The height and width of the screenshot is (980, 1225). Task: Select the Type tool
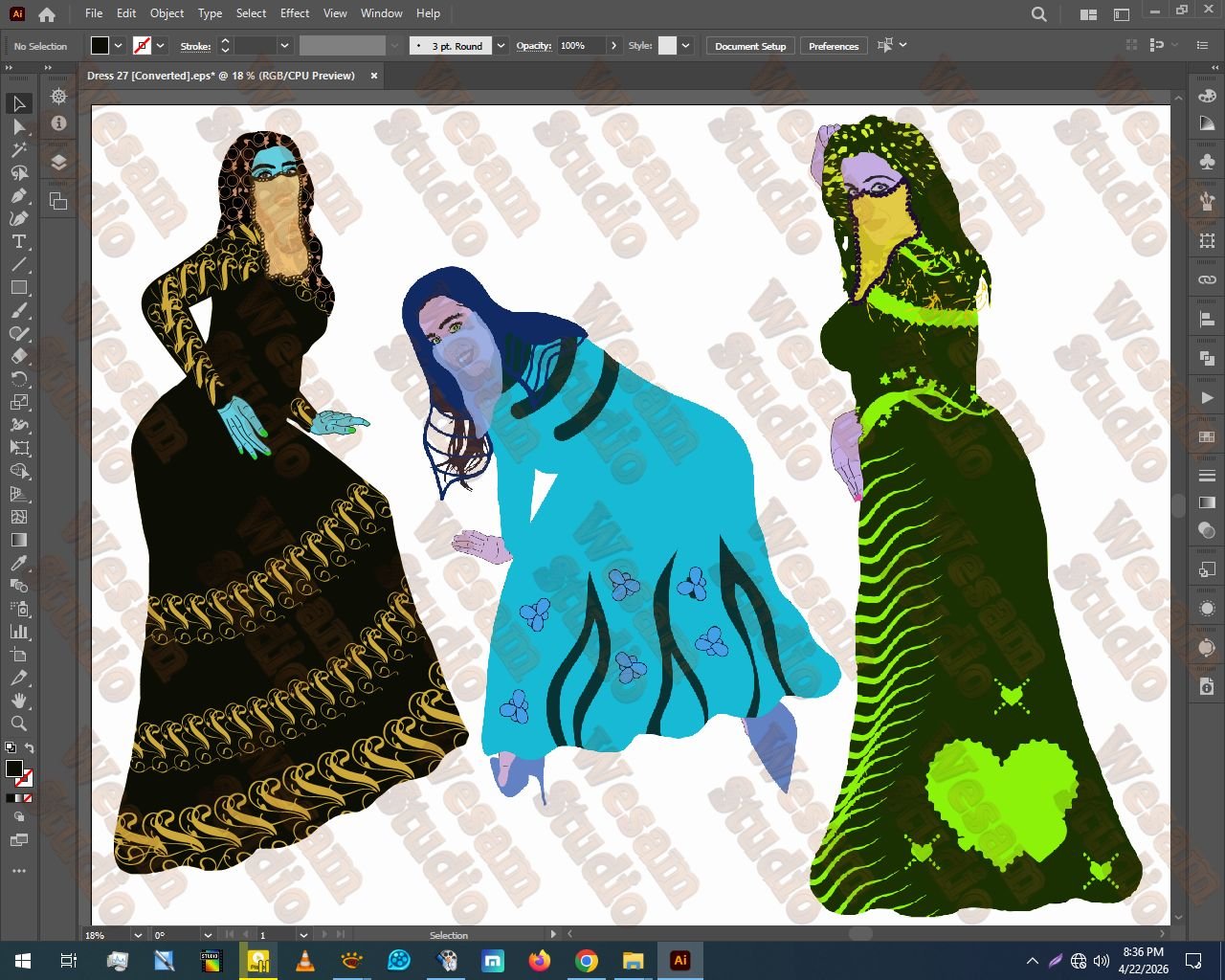(19, 241)
